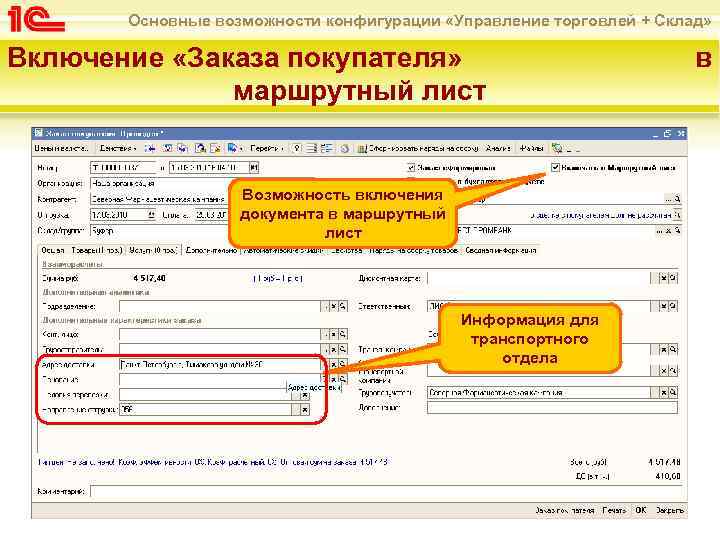This screenshot has height=540, width=720.
Task: Open the magnifier for «Конт. лицо» field
Action: (x=343, y=334)
